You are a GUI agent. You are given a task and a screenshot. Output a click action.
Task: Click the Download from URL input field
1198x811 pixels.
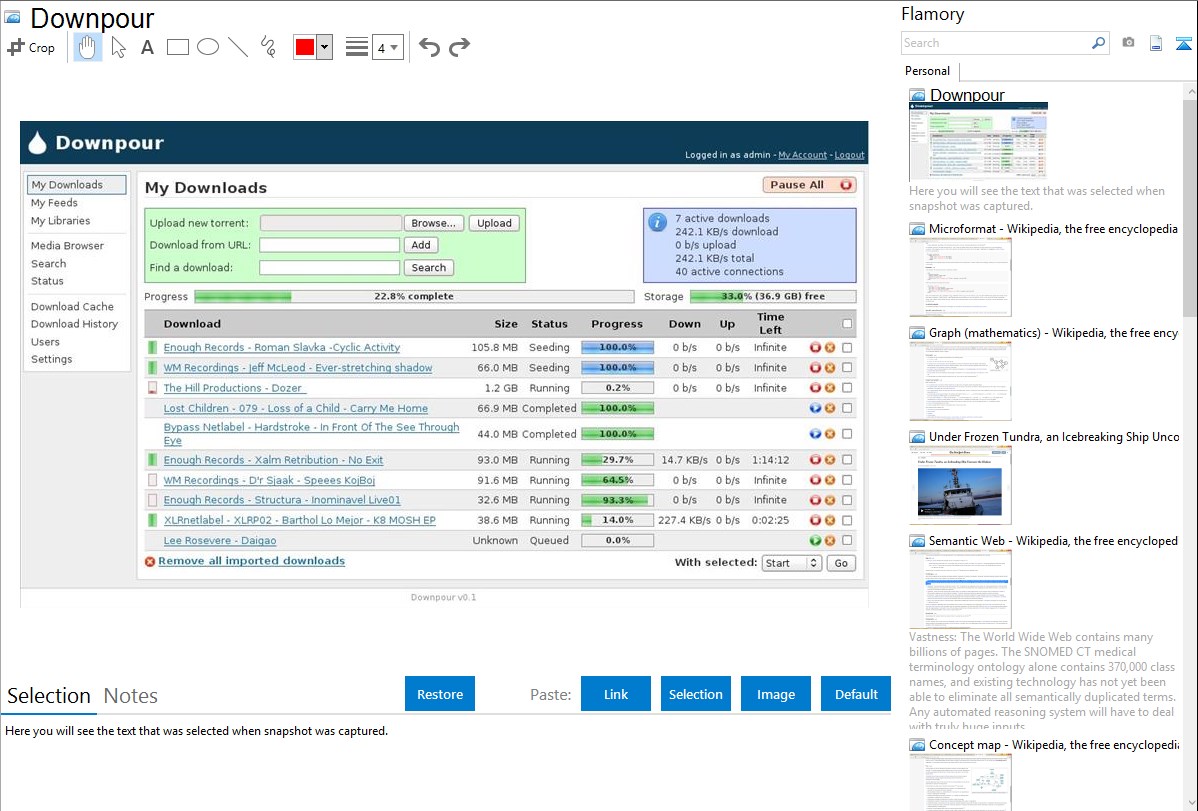pos(329,245)
